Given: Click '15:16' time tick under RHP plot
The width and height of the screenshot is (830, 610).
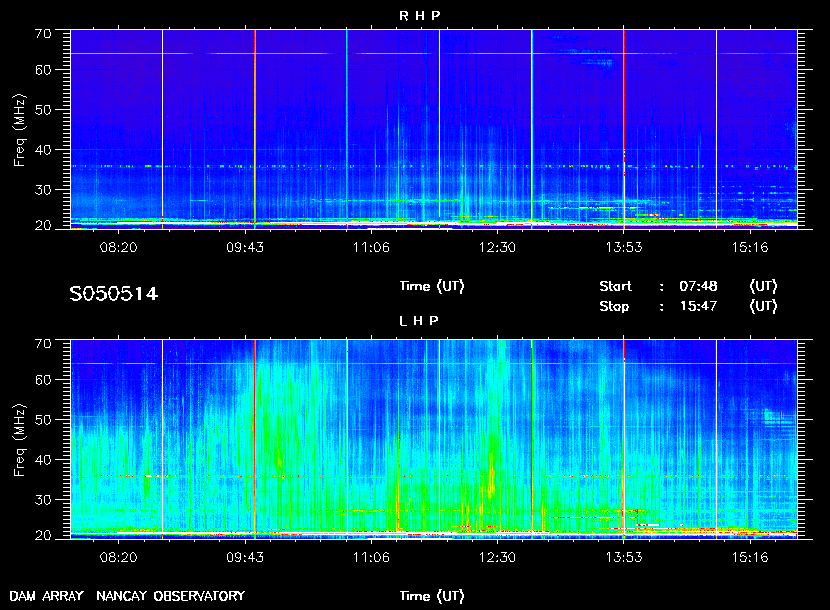Looking at the screenshot, I should point(750,247).
